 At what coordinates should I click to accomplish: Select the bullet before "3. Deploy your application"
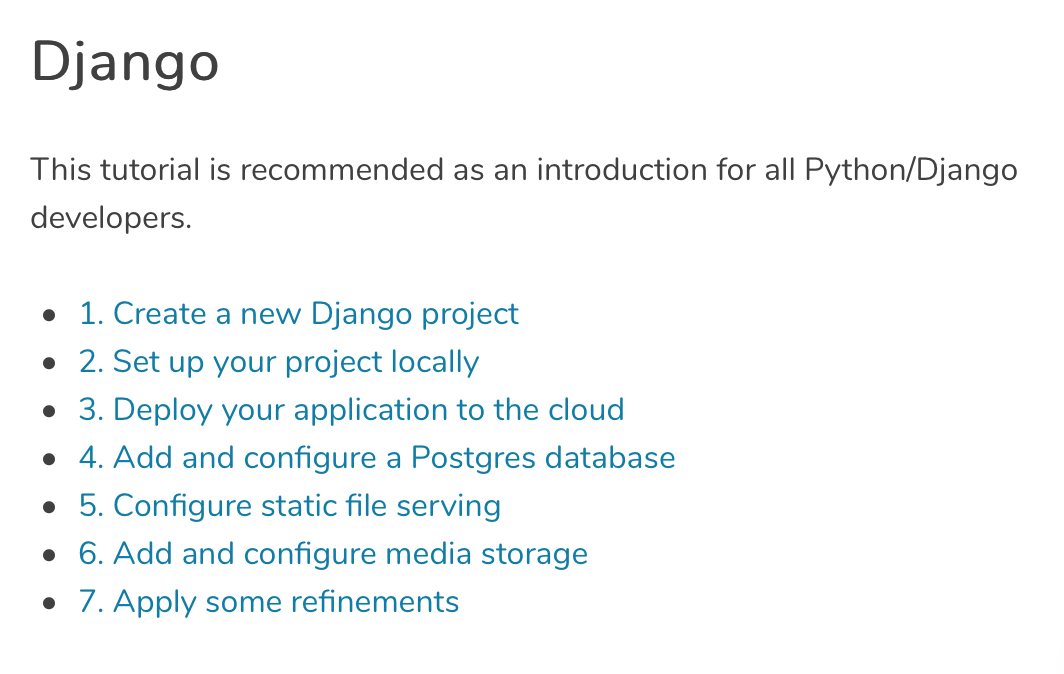[49, 411]
